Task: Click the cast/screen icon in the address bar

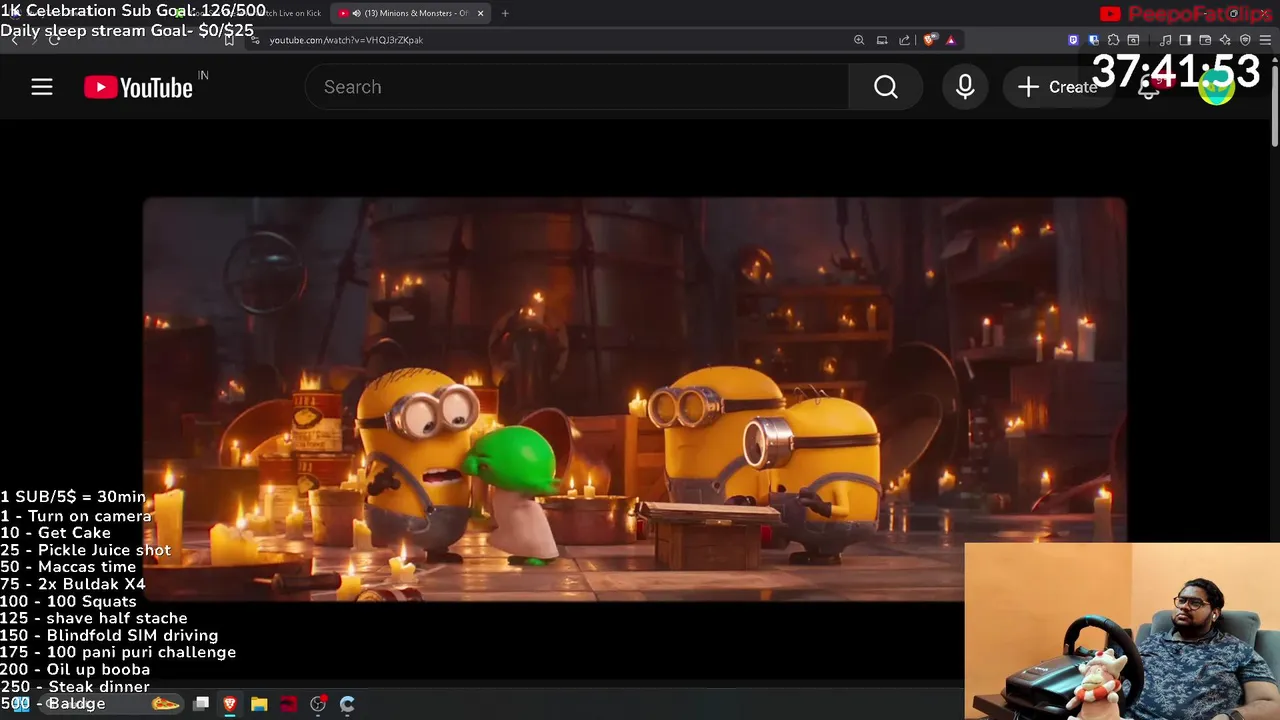Action: click(882, 40)
